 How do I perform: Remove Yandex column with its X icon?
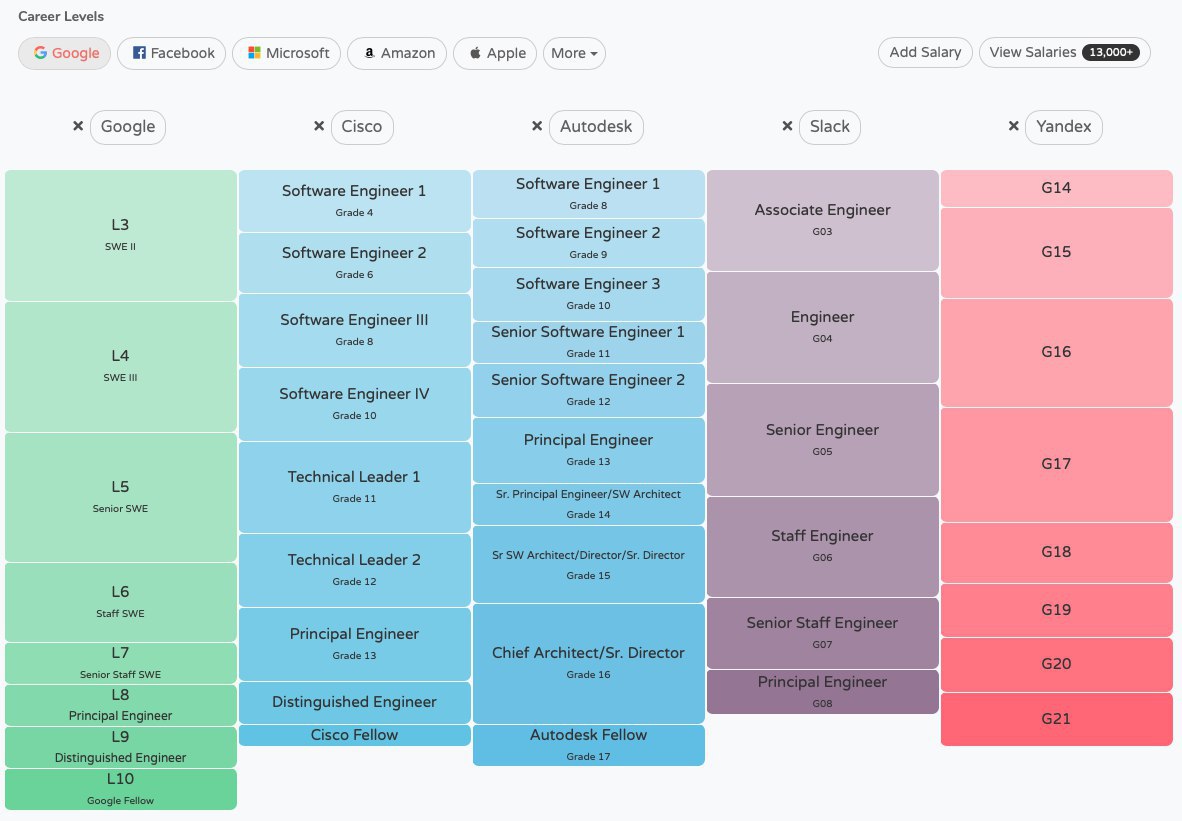(1013, 126)
